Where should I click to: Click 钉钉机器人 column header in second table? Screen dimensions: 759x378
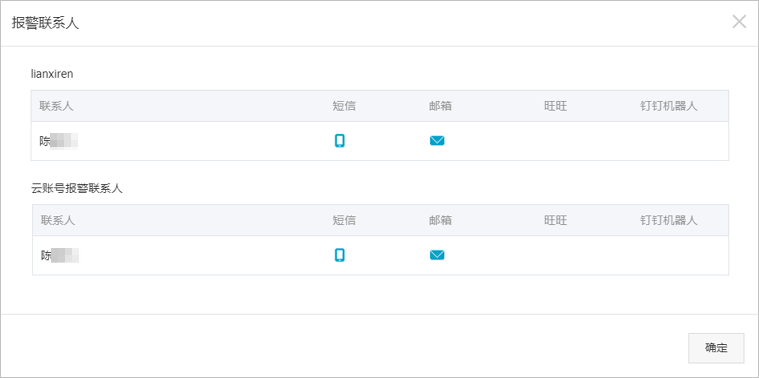tap(668, 220)
